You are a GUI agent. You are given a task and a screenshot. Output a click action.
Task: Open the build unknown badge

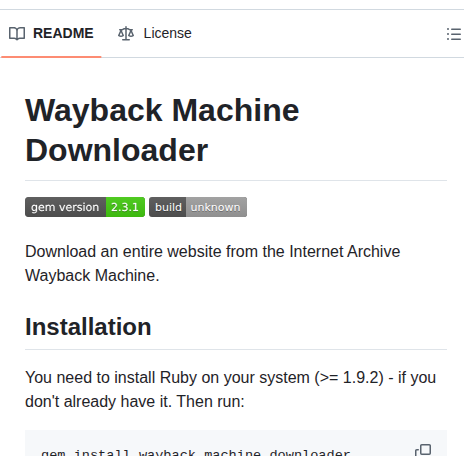pos(198,207)
